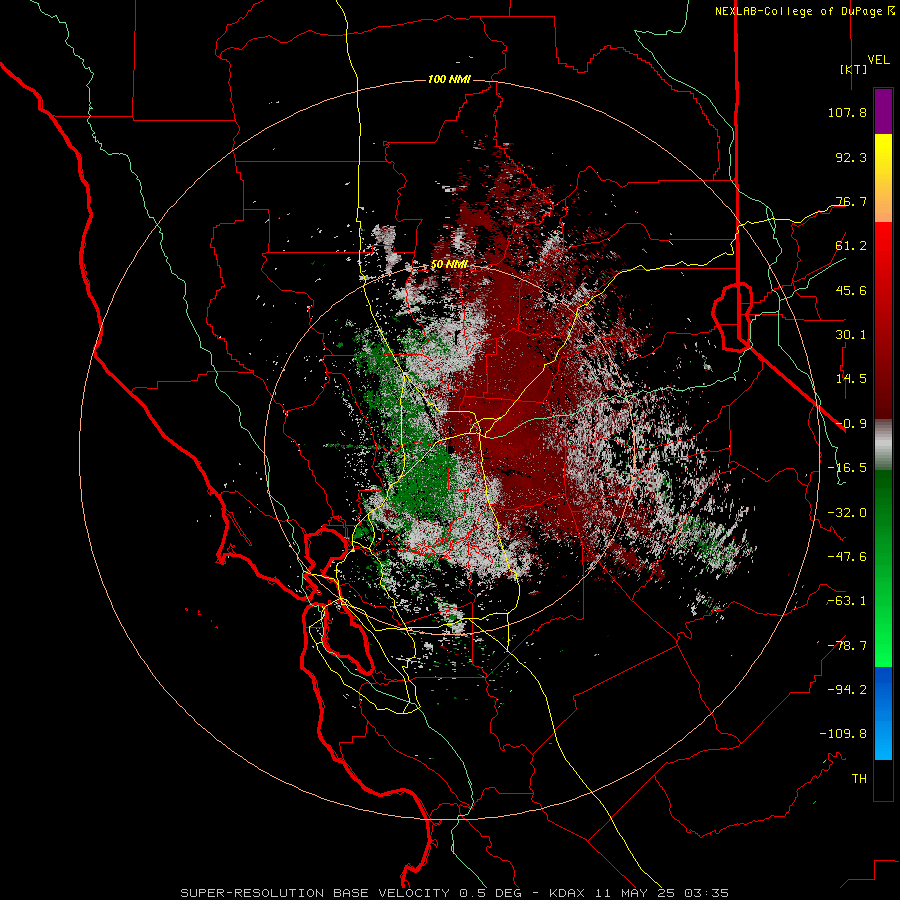Click the KDAX station identifier in caption
Image resolution: width=900 pixels, height=900 pixels.
pyautogui.click(x=568, y=893)
